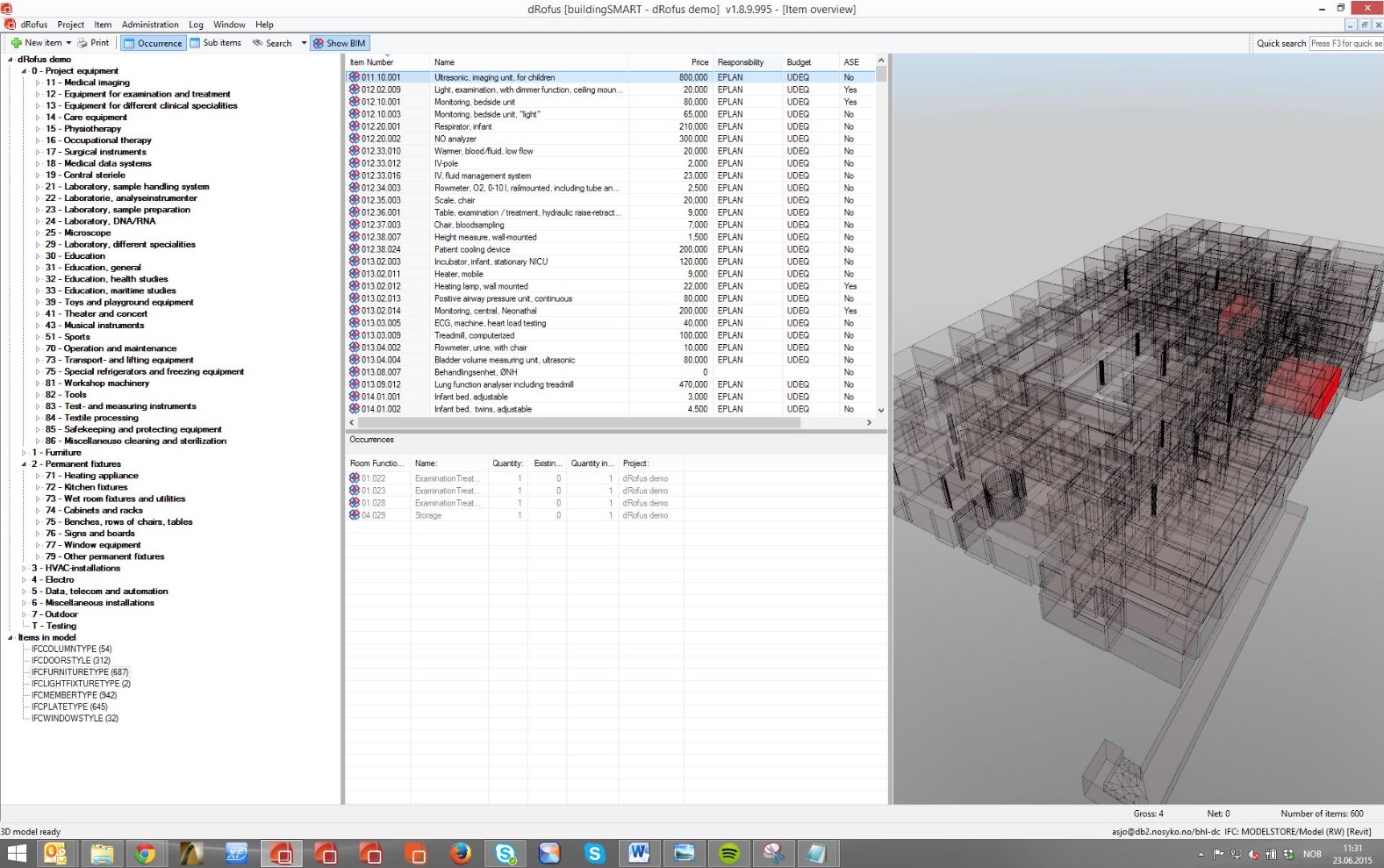Sort by the Item Number column header
This screenshot has height=868, width=1384.
coord(388,62)
